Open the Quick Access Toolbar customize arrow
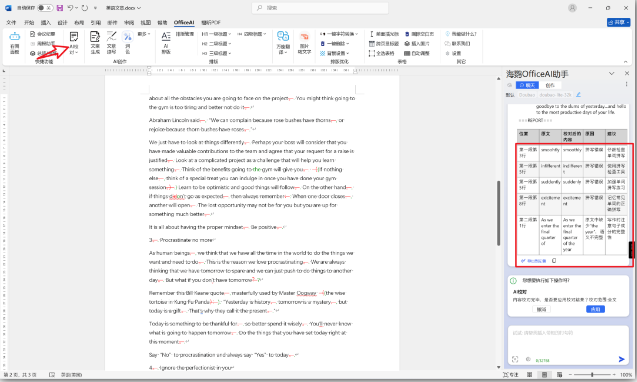This screenshot has width=637, height=382. pos(95,8)
